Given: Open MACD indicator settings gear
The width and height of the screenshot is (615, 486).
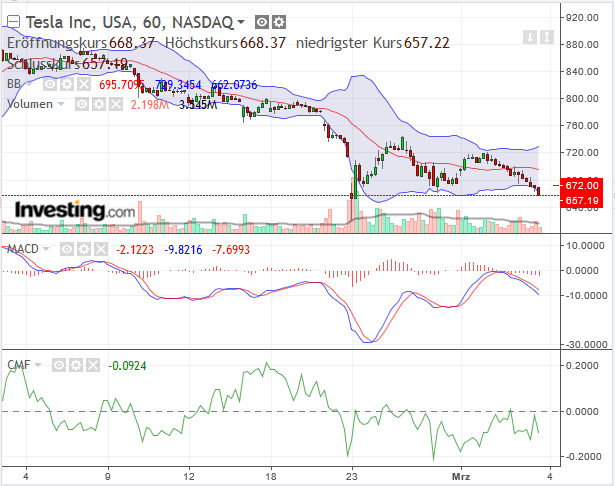Looking at the screenshot, I should [x=84, y=249].
